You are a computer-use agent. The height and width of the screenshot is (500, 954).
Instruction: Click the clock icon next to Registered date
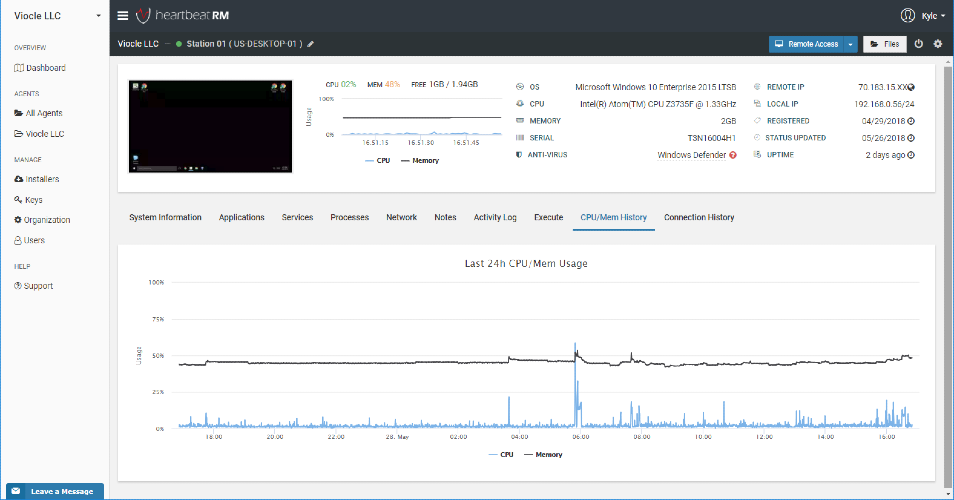coord(911,121)
